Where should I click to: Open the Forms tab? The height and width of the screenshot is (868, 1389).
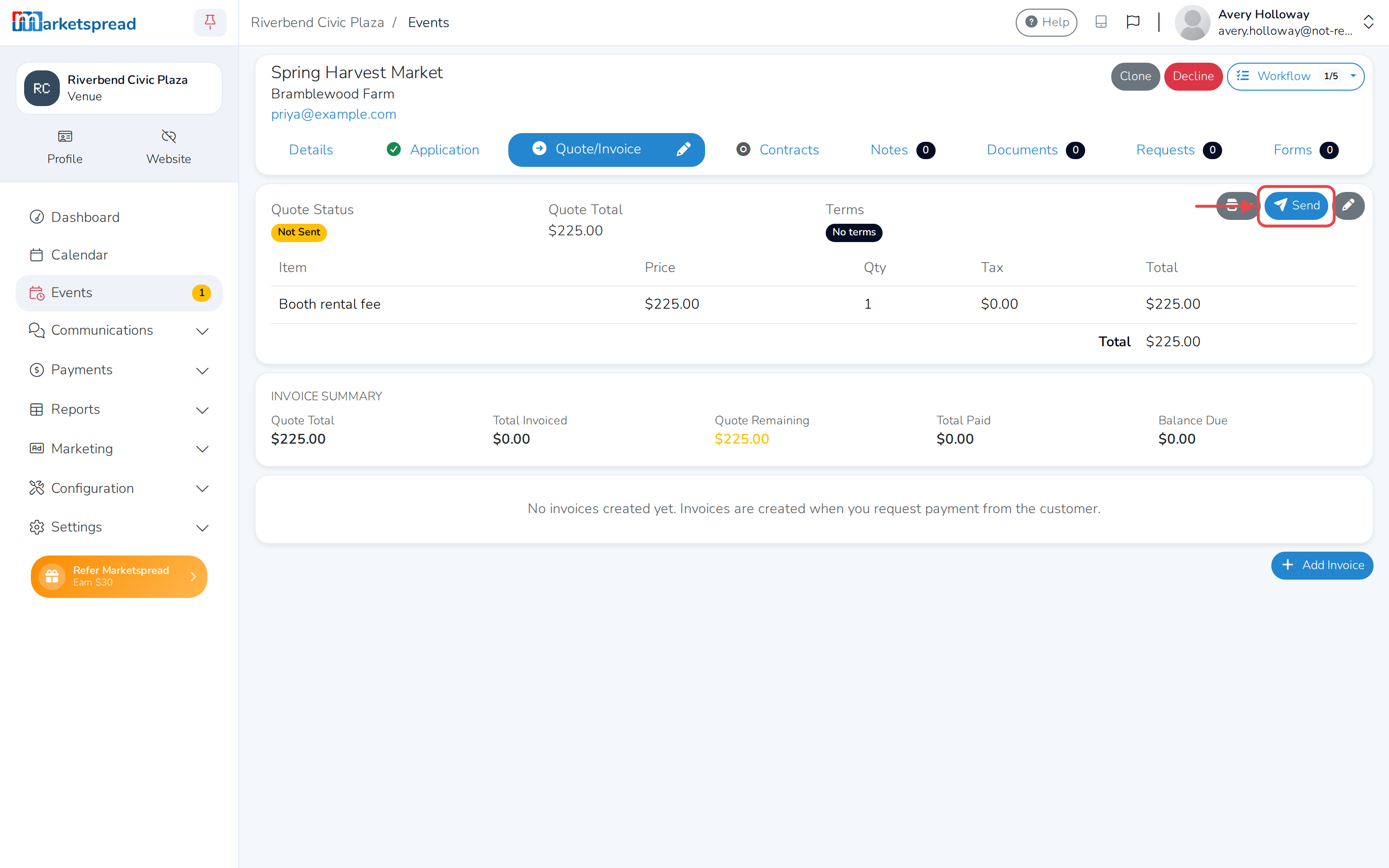(1306, 150)
